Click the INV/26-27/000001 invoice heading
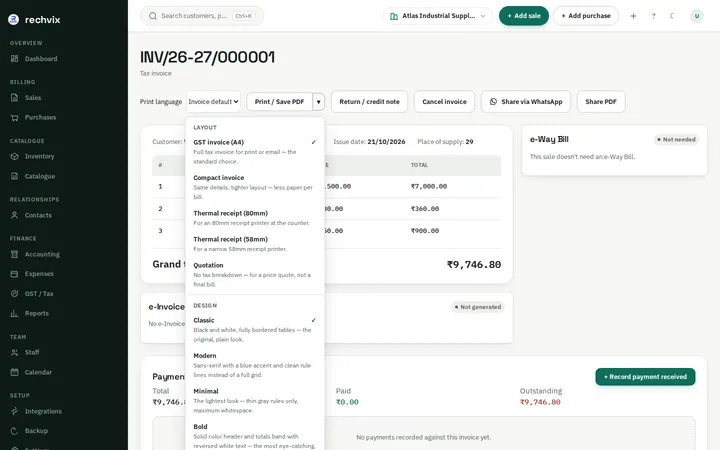The width and height of the screenshot is (720, 450). coord(208,57)
